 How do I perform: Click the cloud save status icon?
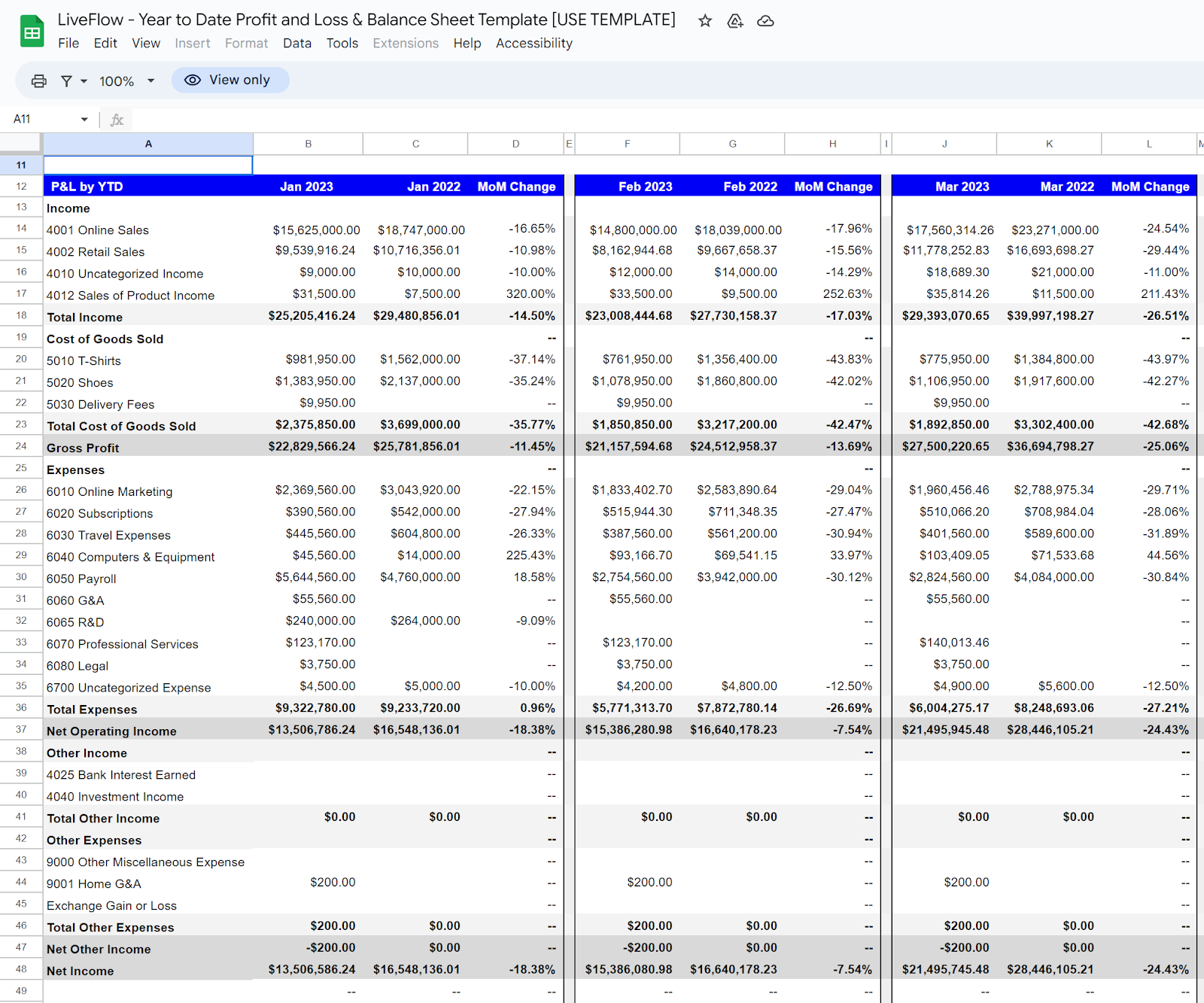(x=765, y=21)
